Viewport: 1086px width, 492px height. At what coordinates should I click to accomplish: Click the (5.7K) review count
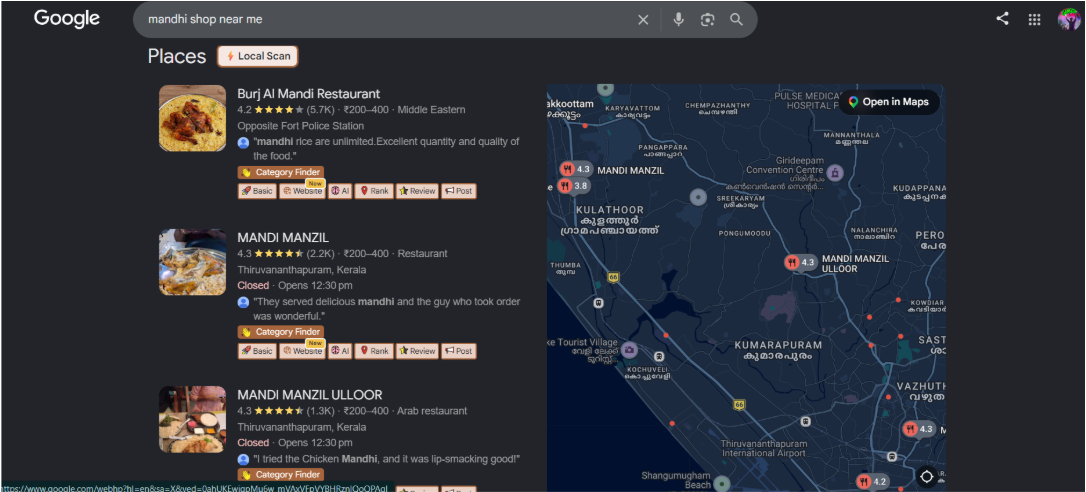321,109
